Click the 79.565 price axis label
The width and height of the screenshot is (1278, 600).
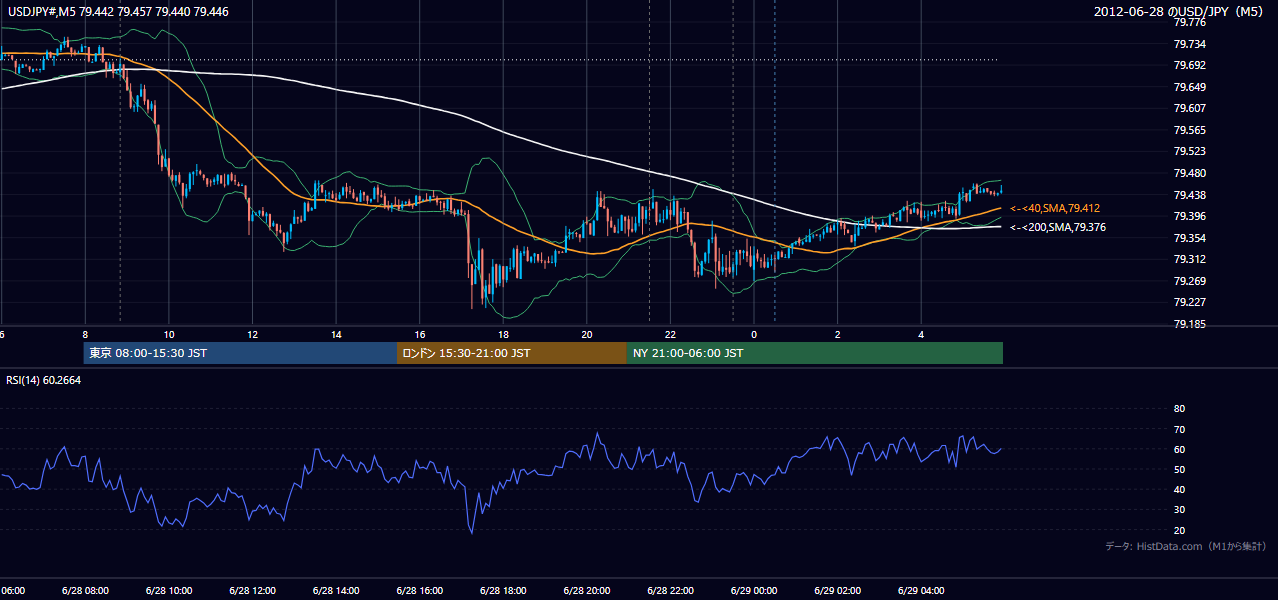[x=1188, y=130]
